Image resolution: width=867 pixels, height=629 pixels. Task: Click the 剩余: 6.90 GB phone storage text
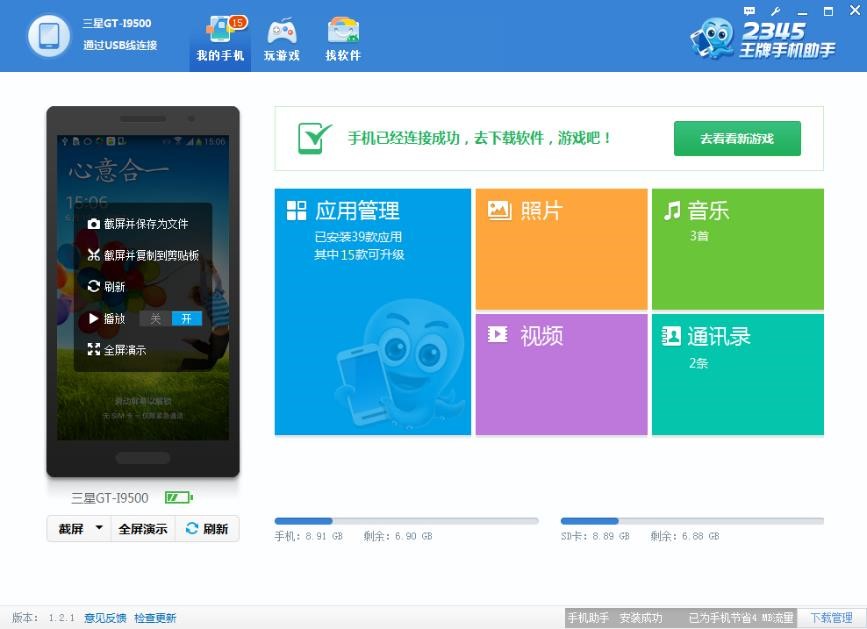point(398,536)
